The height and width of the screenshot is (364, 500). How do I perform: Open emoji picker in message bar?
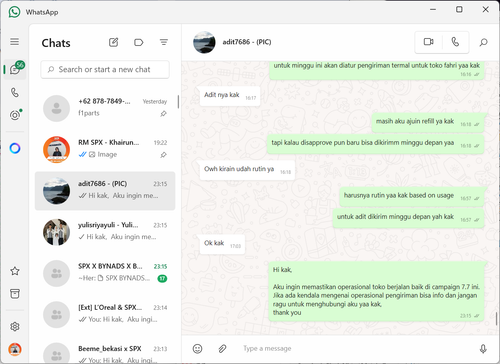pos(197,349)
